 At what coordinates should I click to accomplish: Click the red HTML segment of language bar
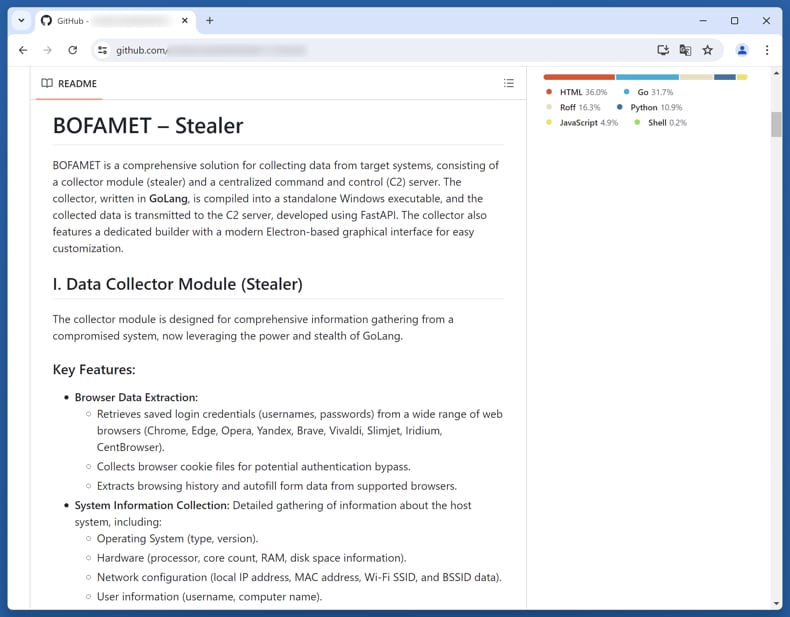(x=578, y=77)
